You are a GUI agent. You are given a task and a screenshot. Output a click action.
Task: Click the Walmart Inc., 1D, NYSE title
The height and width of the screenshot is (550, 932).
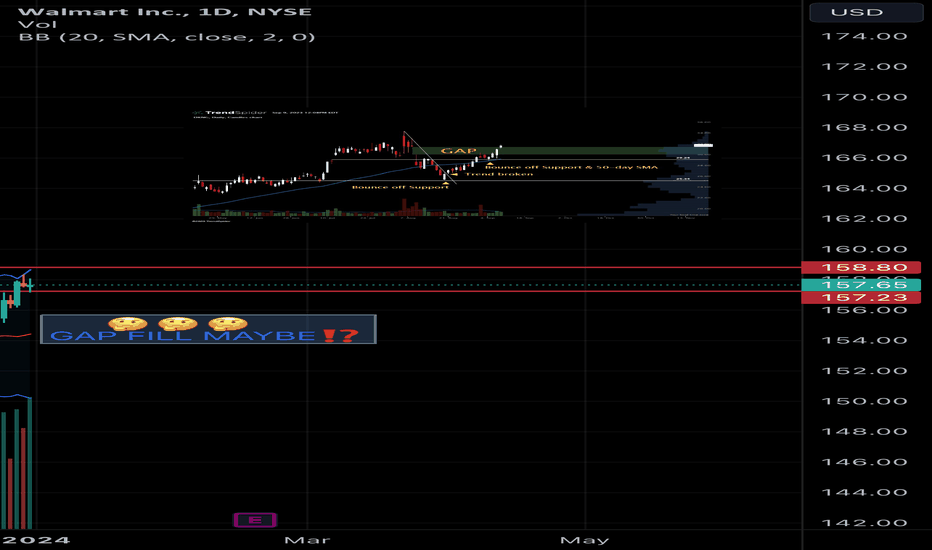pos(165,11)
